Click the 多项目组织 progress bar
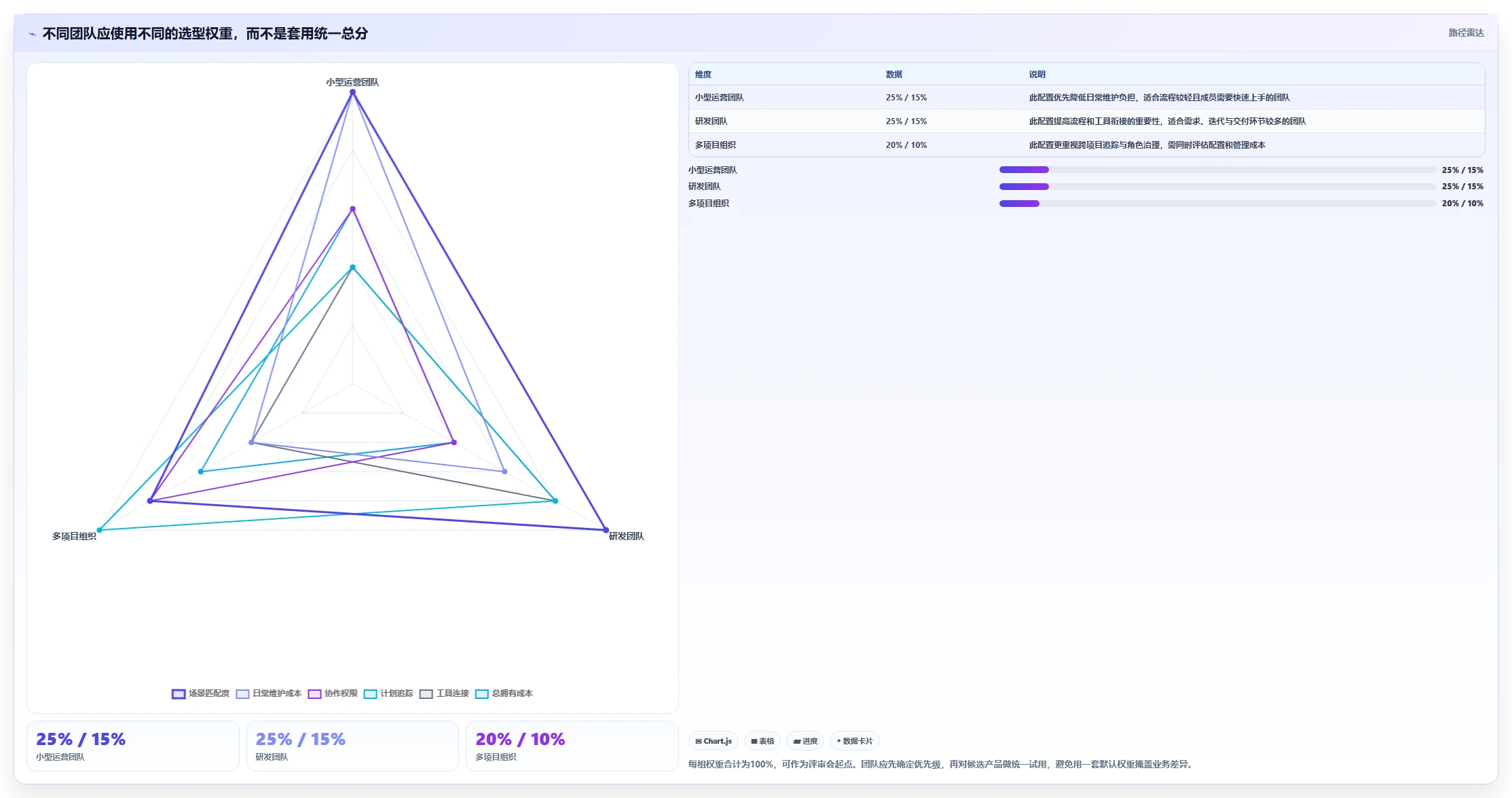The image size is (1512, 798). pyautogui.click(x=1217, y=204)
